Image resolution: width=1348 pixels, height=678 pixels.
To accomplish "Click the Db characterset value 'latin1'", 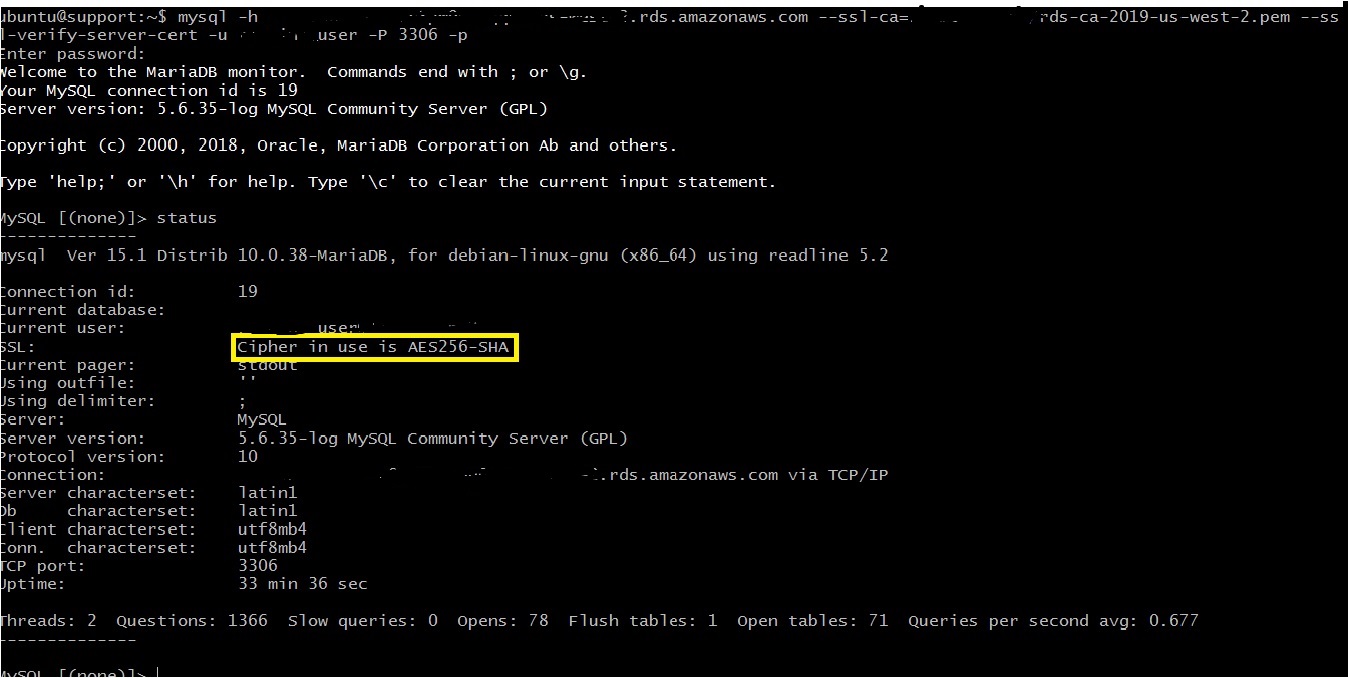I will [268, 511].
